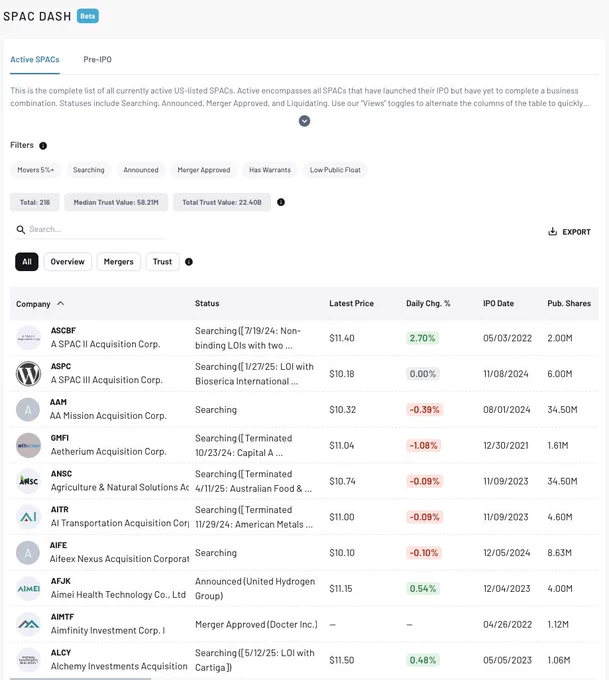The width and height of the screenshot is (609, 680).
Task: Sort by IPO Date column header
Action: [x=498, y=304]
